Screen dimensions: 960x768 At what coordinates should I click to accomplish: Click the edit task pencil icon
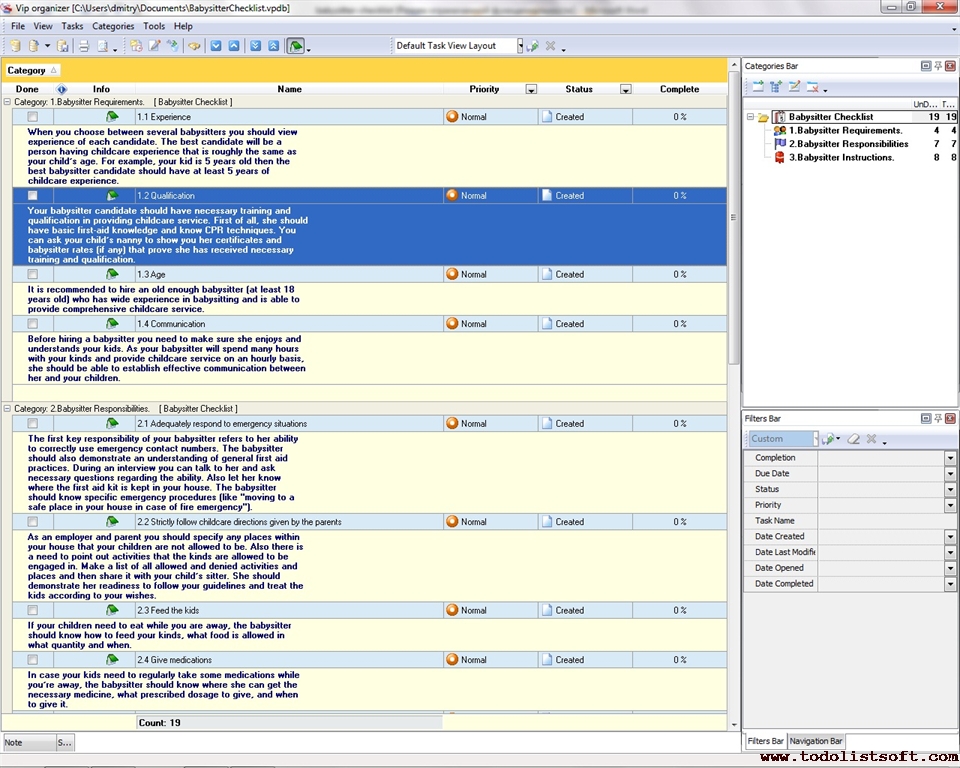pyautogui.click(x=154, y=46)
